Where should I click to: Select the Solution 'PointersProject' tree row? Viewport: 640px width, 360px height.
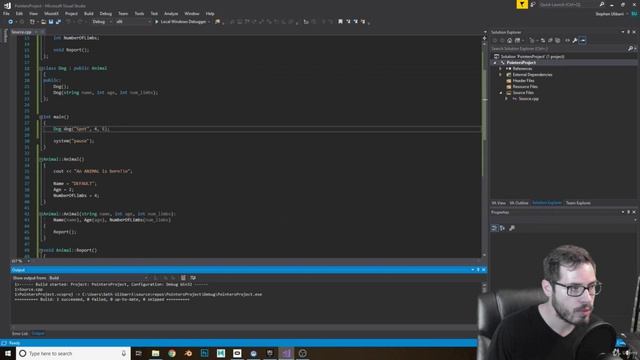point(532,56)
